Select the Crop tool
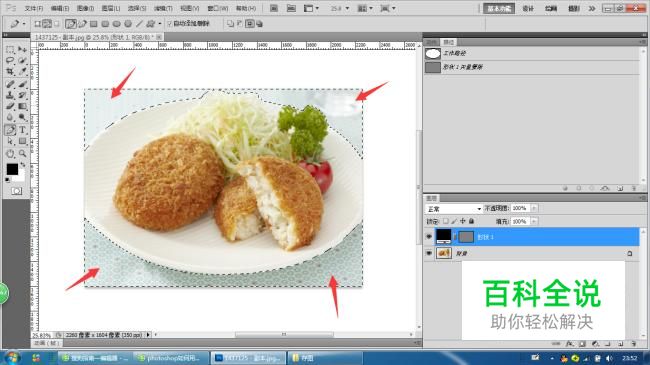Screen dimensions: 650x365 [10, 71]
